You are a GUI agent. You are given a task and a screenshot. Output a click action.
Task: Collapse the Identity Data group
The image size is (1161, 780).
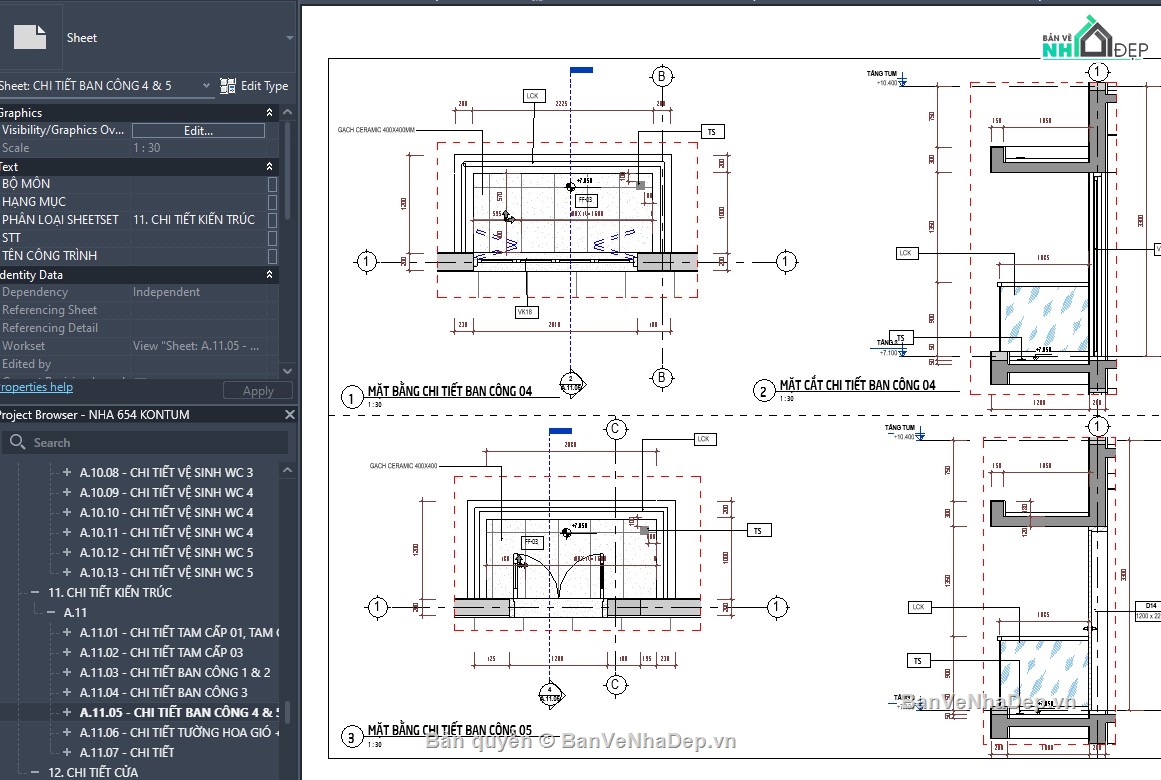tap(270, 275)
